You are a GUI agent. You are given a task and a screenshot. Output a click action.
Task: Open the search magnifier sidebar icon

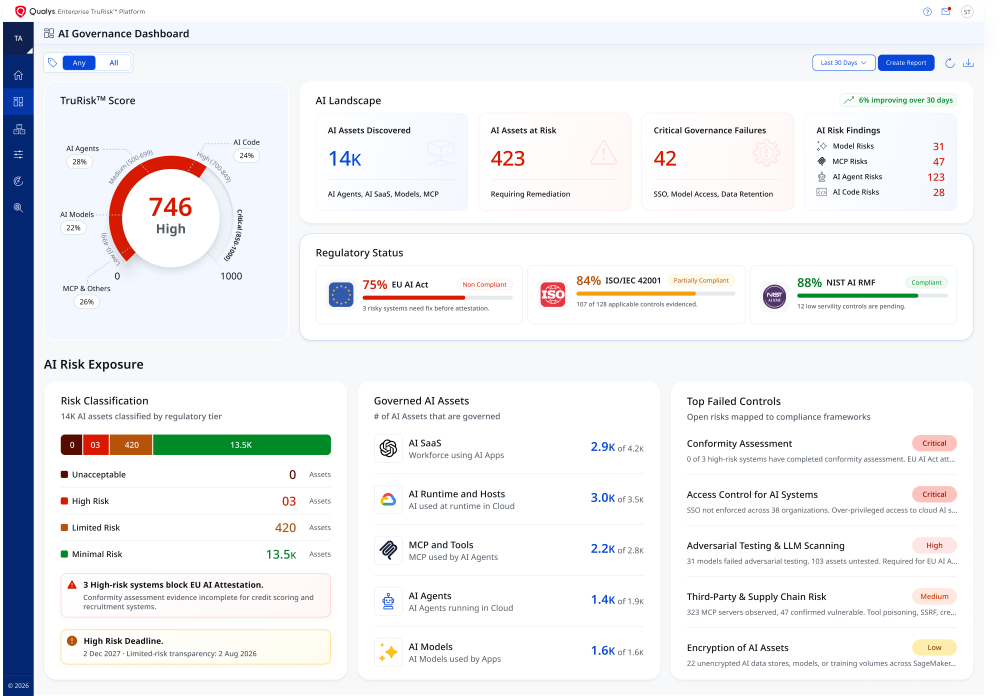tap(18, 207)
